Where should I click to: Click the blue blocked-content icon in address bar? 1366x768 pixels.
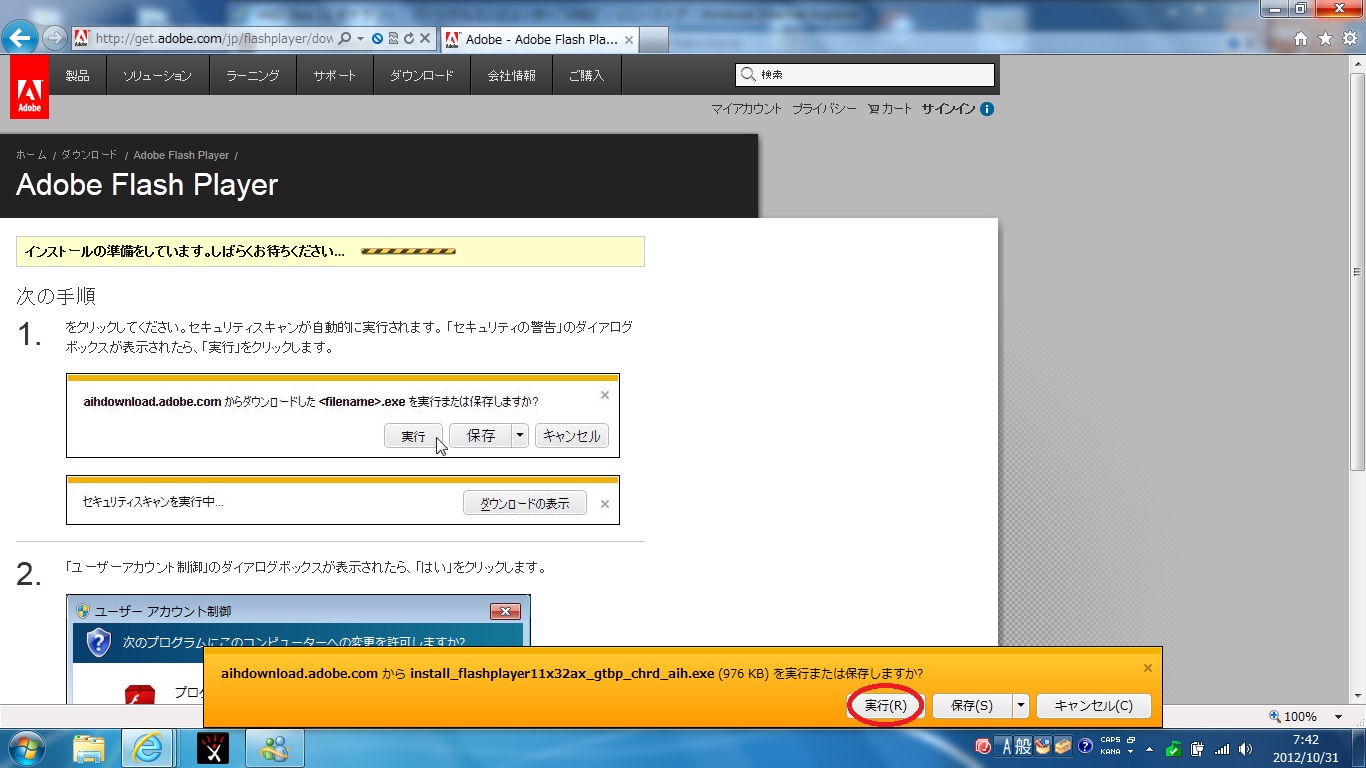(377, 39)
